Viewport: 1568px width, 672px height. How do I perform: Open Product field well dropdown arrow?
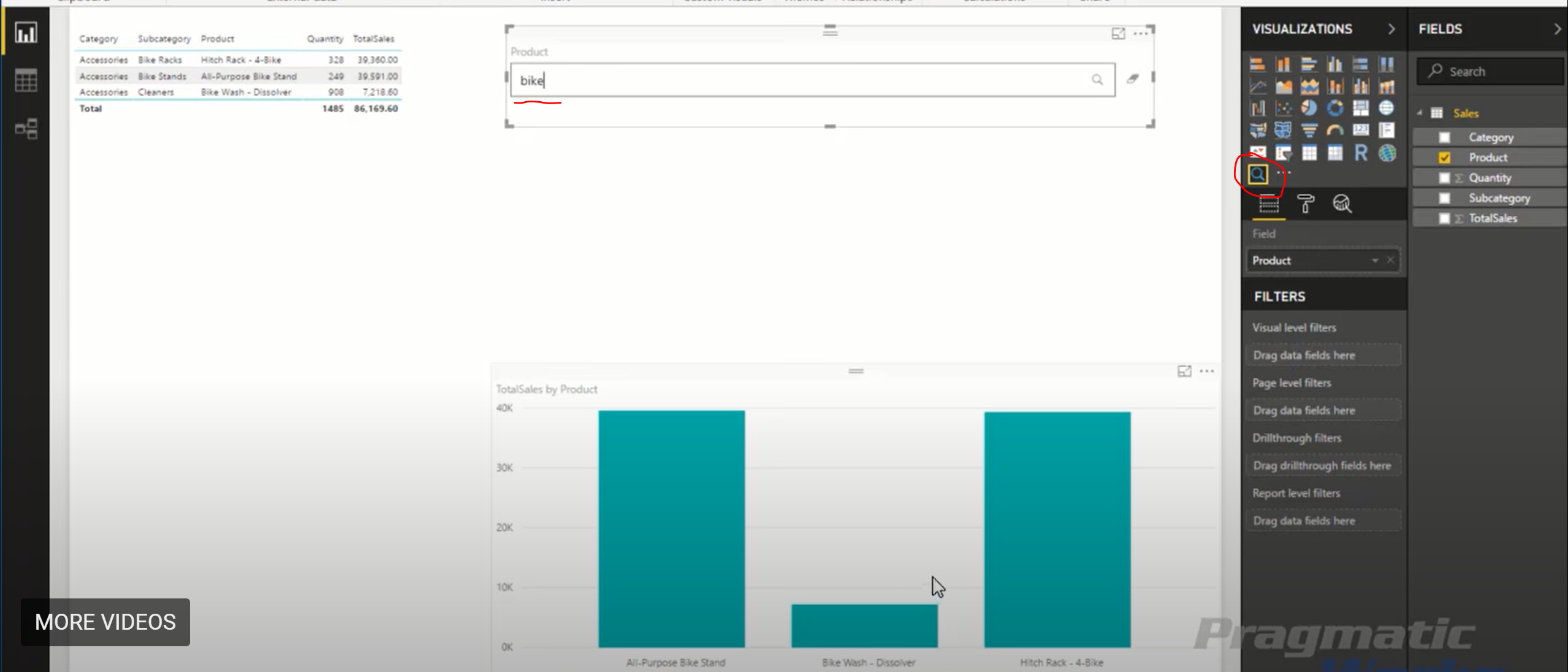point(1375,261)
